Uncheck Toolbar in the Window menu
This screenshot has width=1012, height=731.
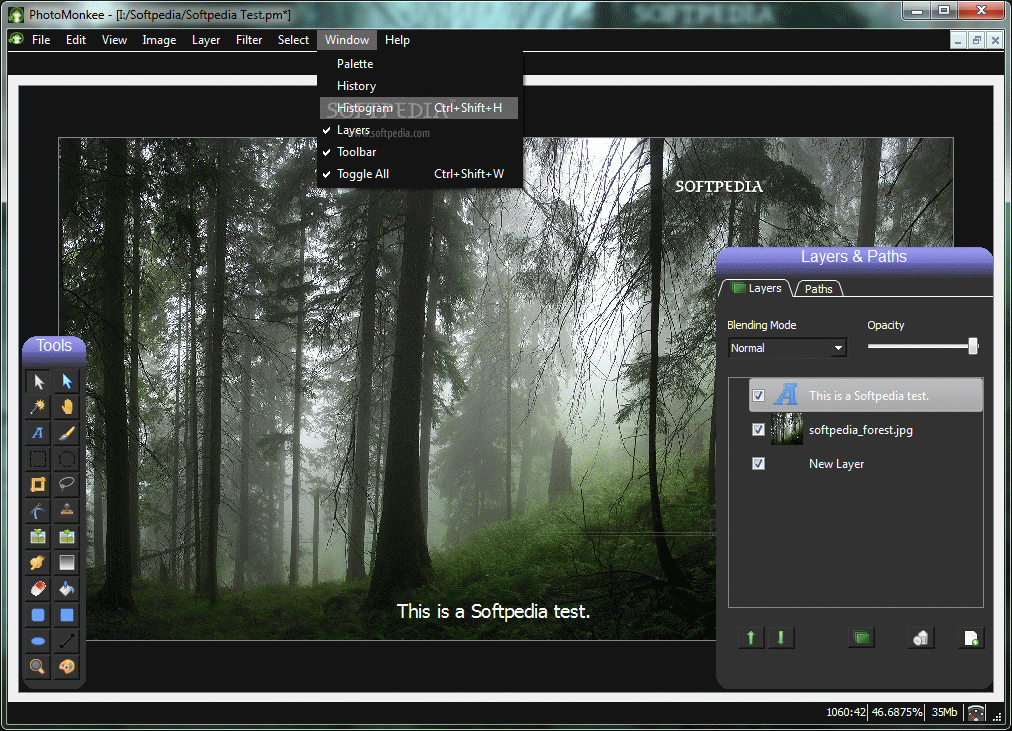click(x=420, y=152)
